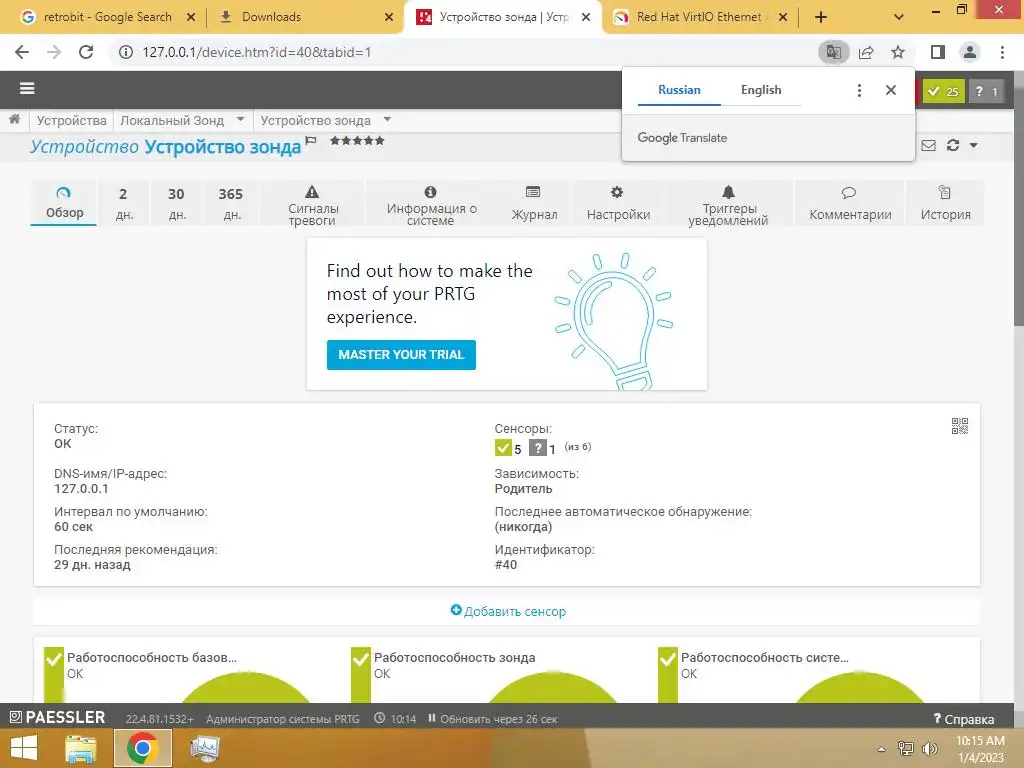The height and width of the screenshot is (768, 1024).
Task: Switch to Обзор tab
Action: [x=64, y=203]
